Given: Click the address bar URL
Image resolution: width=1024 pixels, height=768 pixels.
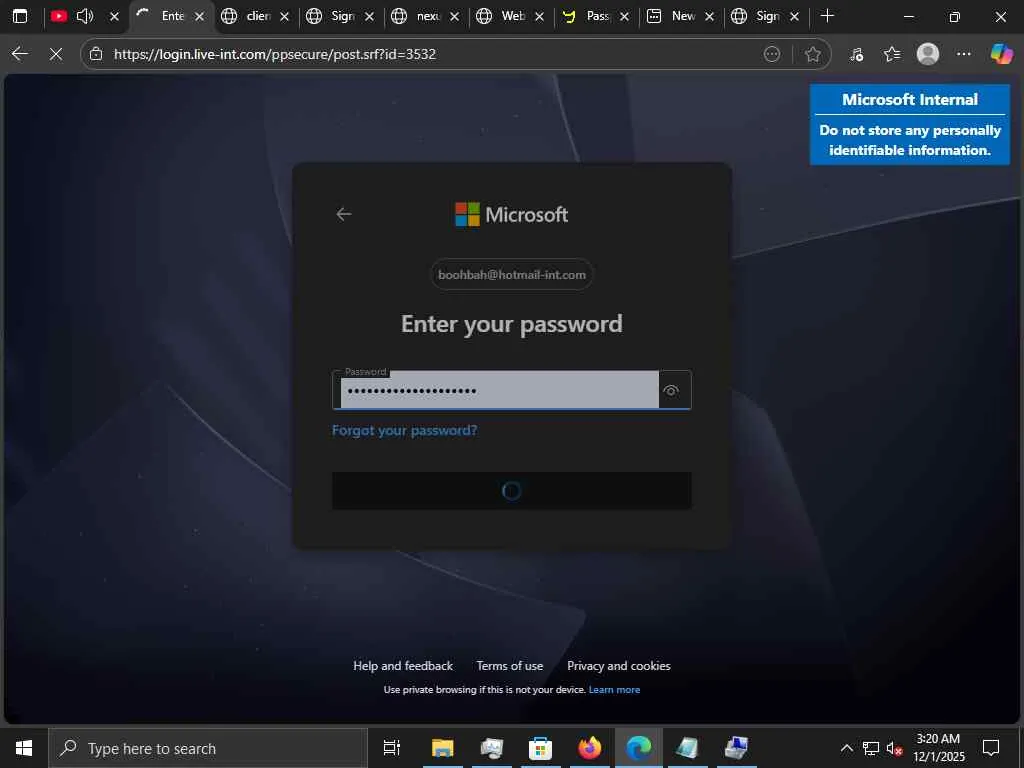Looking at the screenshot, I should (x=275, y=54).
